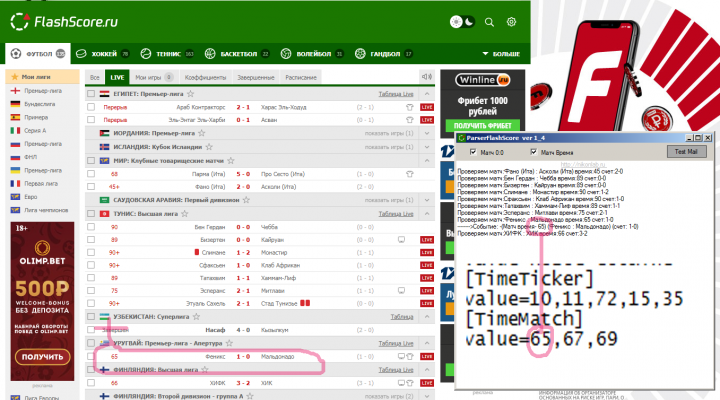Viewport: 720px width, 400px height.
Task: Open lineup shirt icon for Араб Контракторс match
Action: 410,107
